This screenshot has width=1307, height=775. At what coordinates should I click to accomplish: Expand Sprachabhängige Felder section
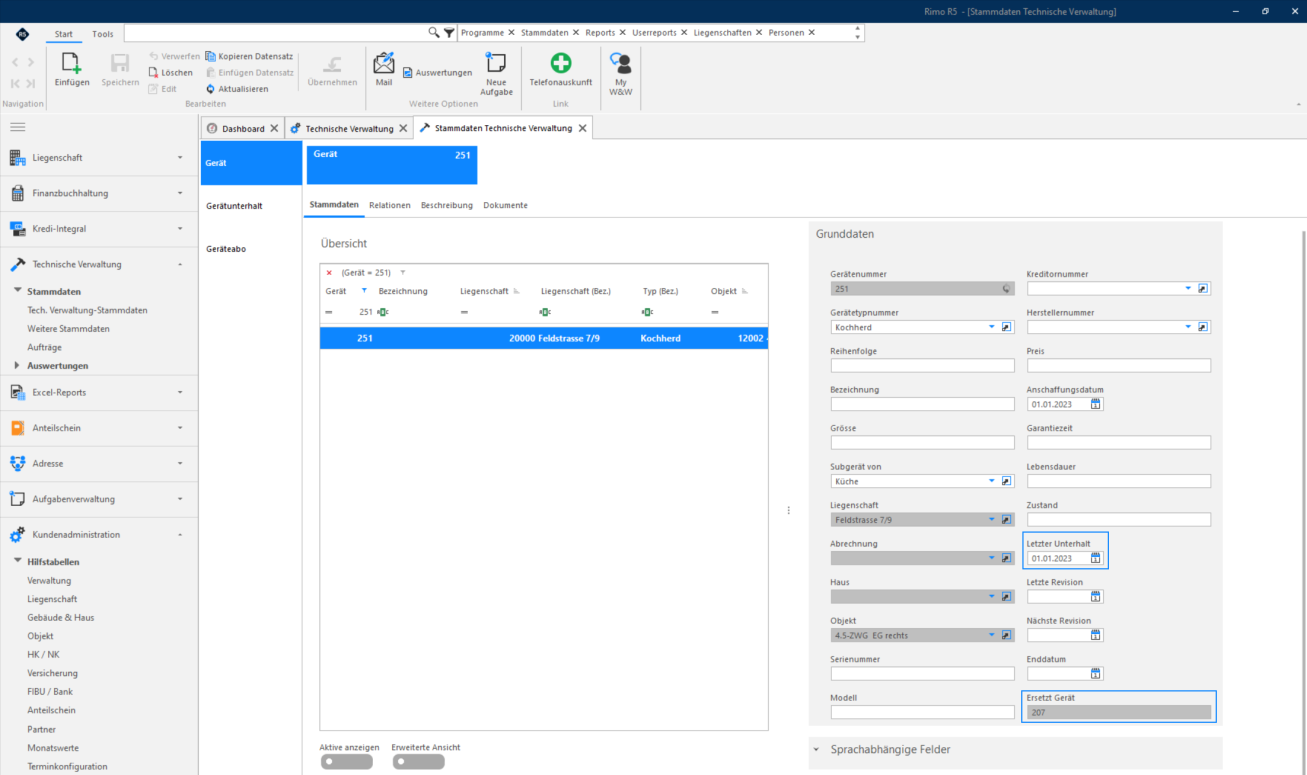(x=816, y=749)
